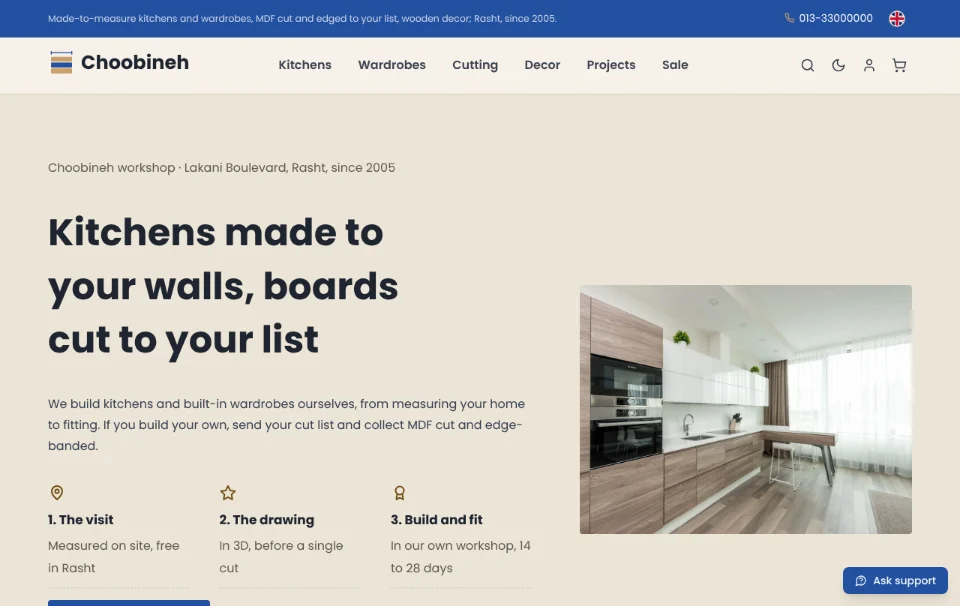Viewport: 960px width, 606px height.
Task: Open the Kitchens menu
Action: coord(305,65)
